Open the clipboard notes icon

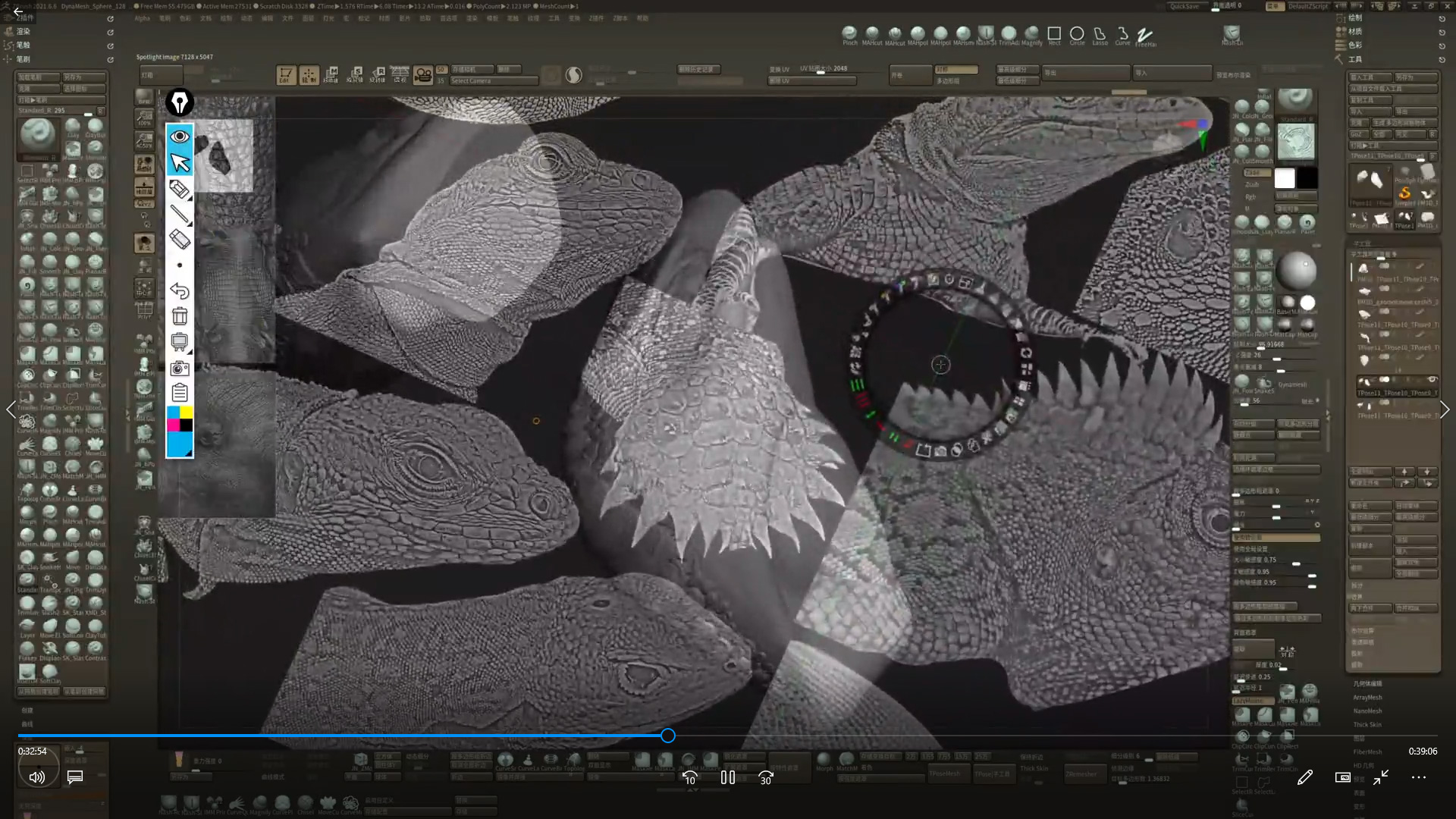[x=180, y=393]
